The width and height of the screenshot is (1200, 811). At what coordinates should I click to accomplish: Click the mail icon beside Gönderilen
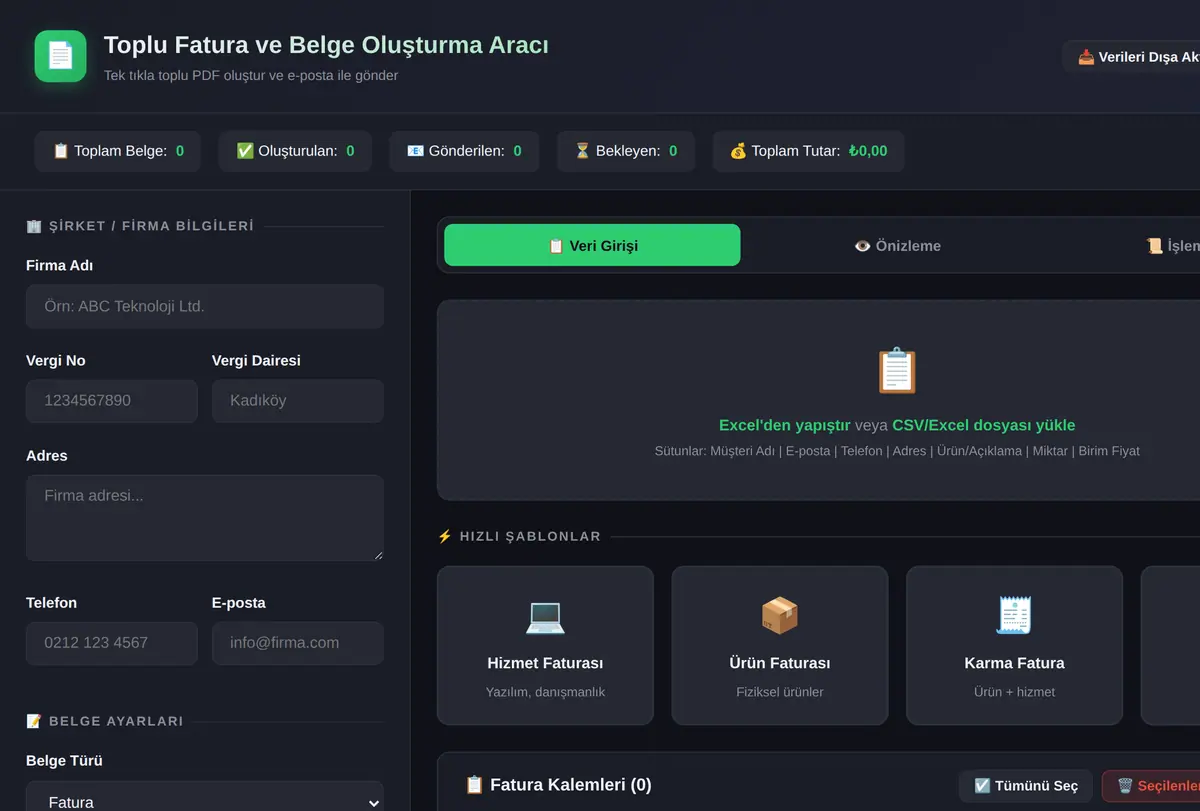point(415,151)
